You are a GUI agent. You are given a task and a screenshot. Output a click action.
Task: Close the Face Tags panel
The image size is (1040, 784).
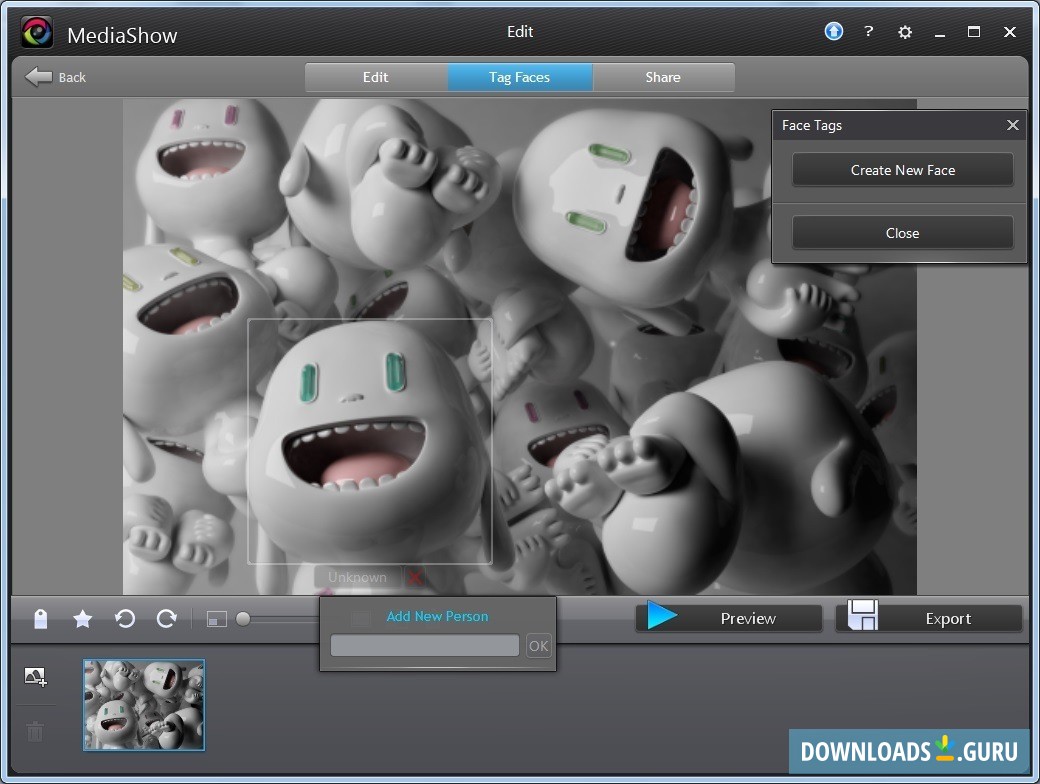1012,125
